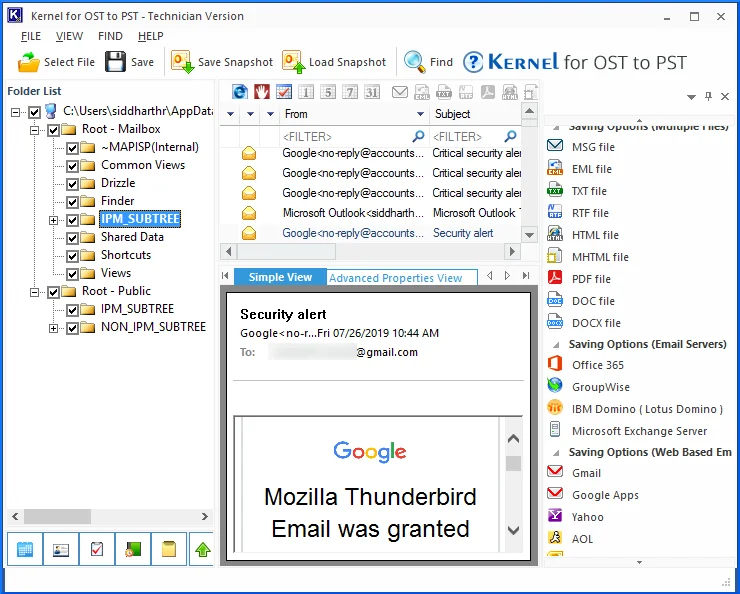
Task: Collapse Saving Options (Email Servers) group
Action: pyautogui.click(x=556, y=345)
